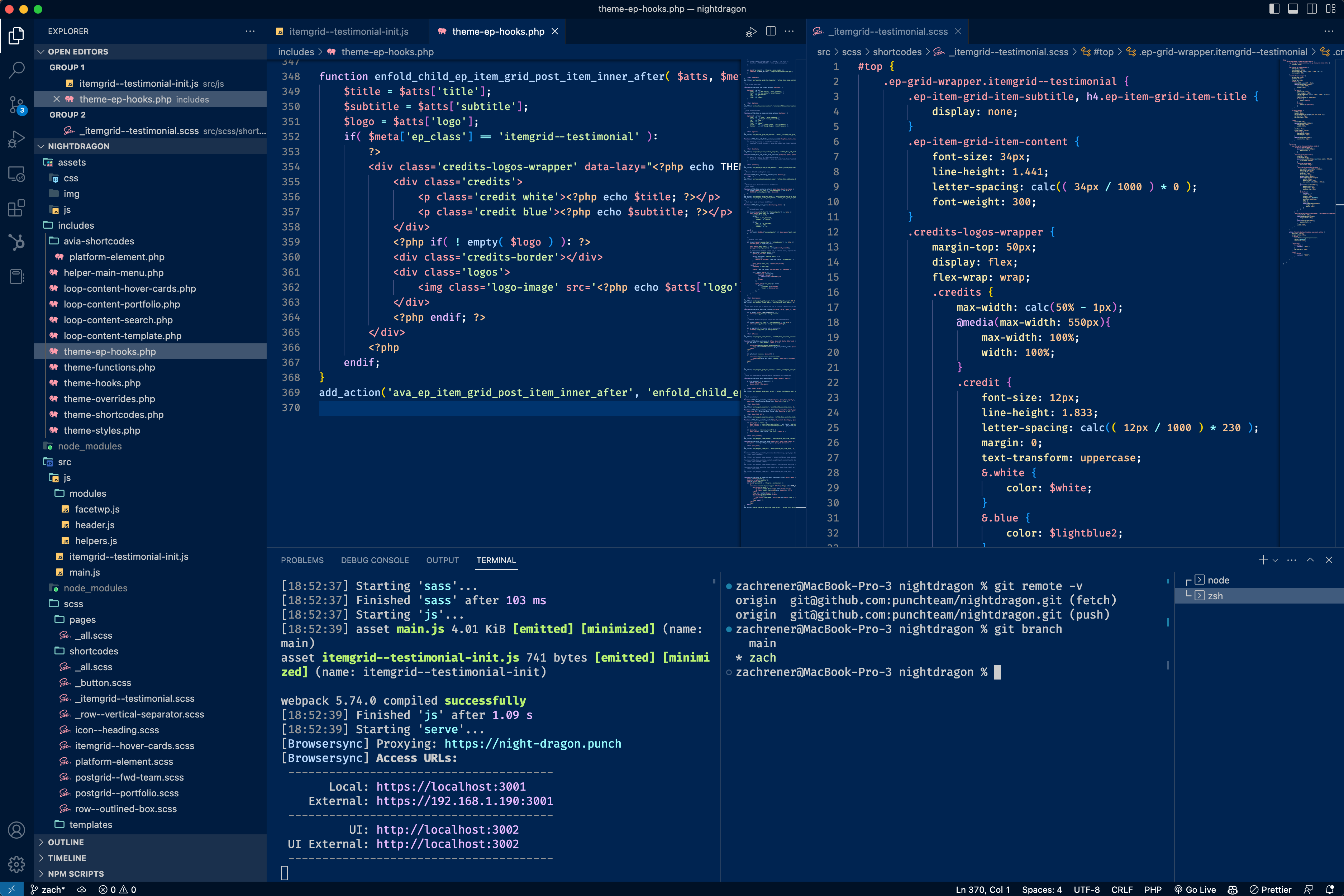Click Split Editor Right icon in theme-ep-hooks group
Screen dimensions: 1344x896
point(771,32)
